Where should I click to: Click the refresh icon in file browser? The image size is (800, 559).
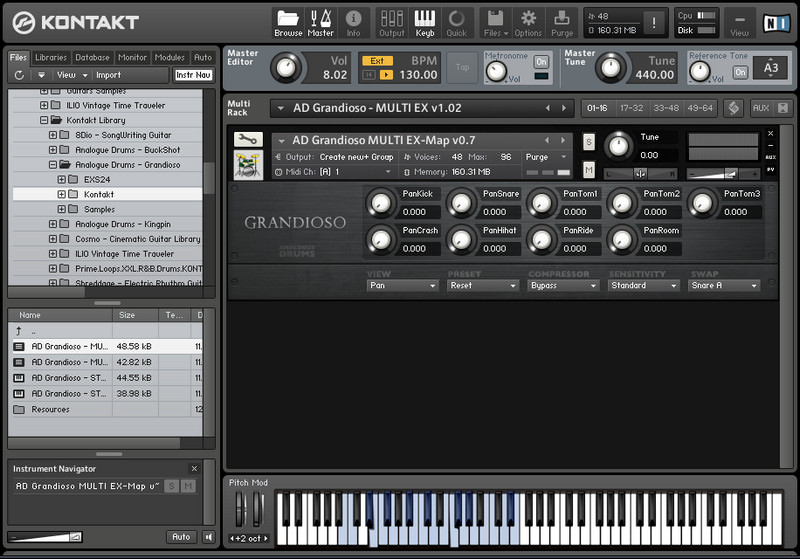(19, 75)
